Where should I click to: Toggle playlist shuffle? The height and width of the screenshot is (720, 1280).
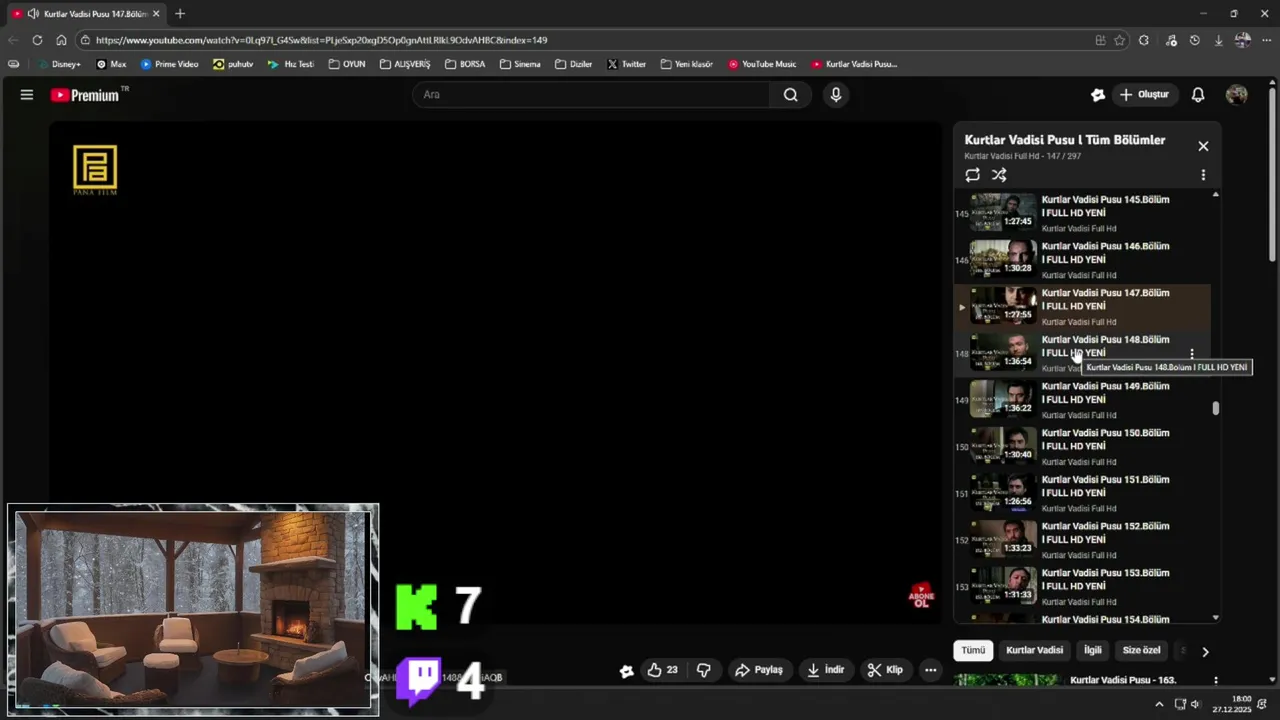999,175
